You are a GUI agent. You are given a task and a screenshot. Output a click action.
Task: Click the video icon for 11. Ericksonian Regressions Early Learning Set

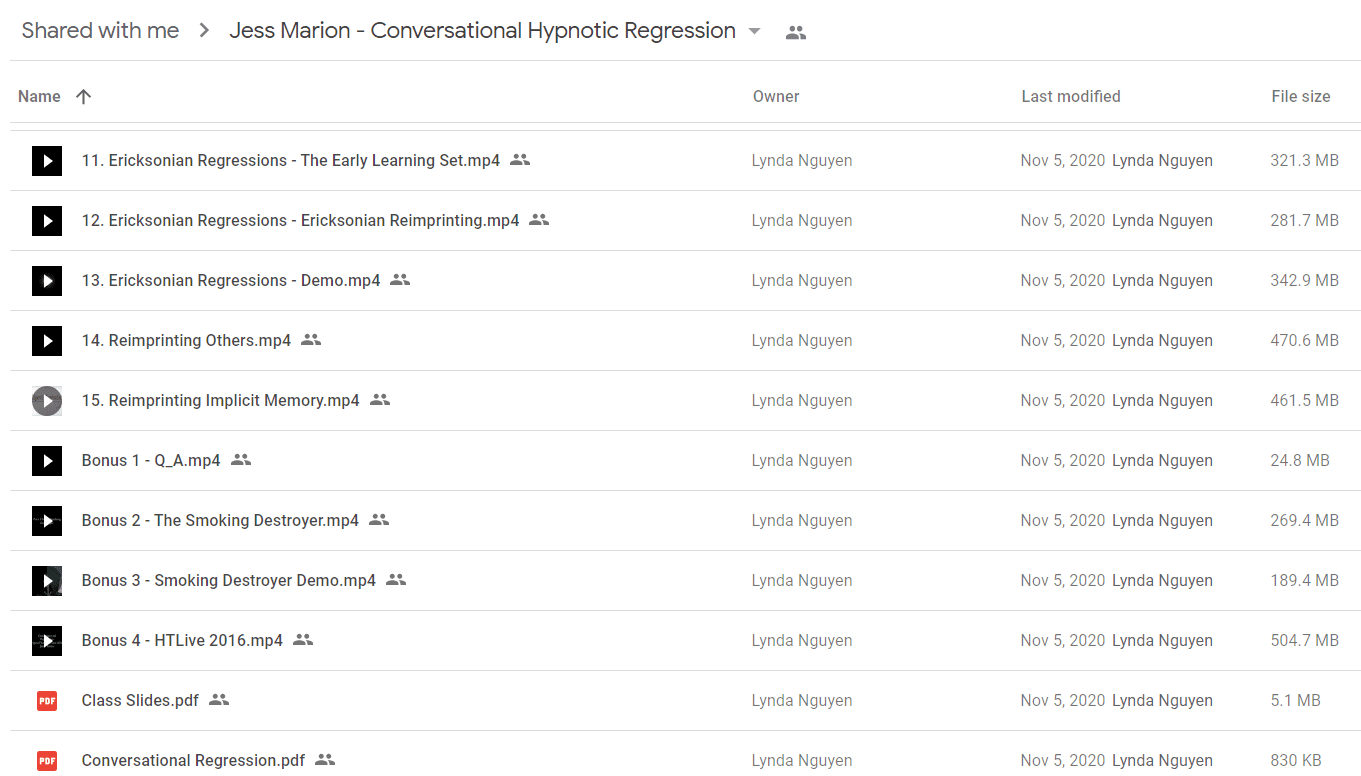pos(47,160)
